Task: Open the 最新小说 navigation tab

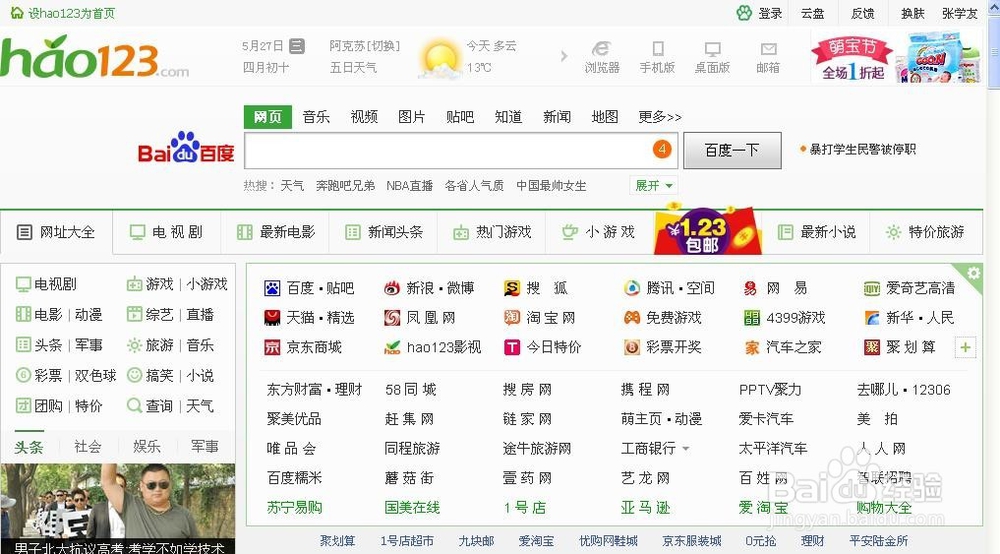Action: pos(817,232)
